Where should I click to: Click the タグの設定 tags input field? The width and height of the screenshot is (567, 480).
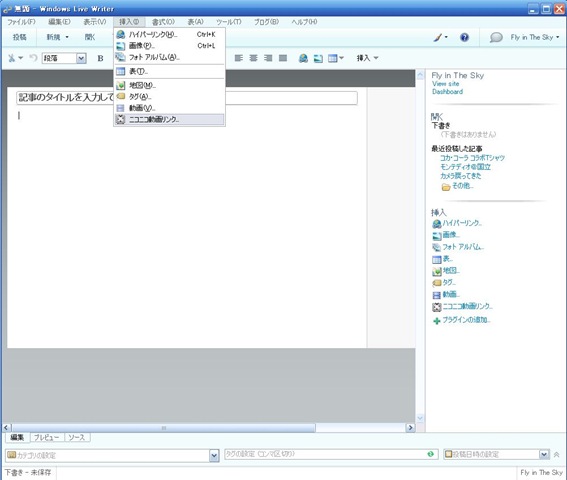[331, 454]
